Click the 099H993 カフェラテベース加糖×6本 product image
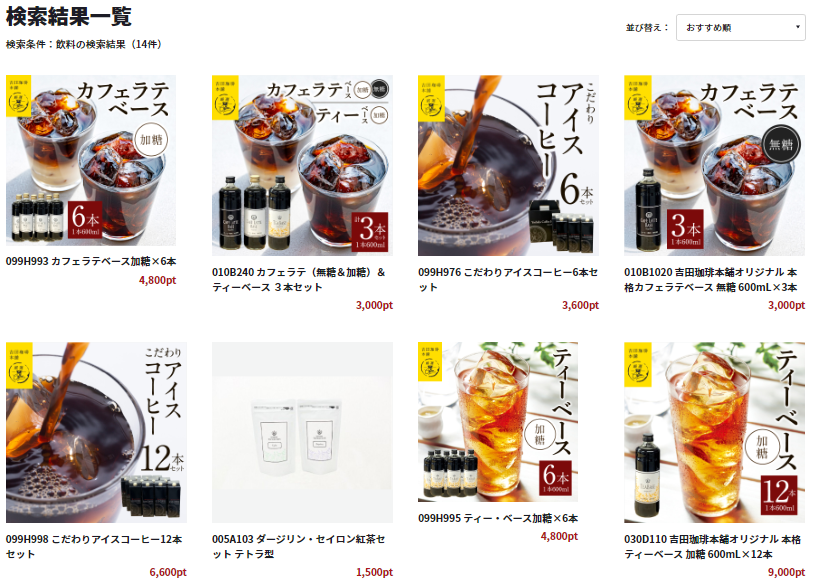Viewport: 820px width, 583px height. [91, 160]
